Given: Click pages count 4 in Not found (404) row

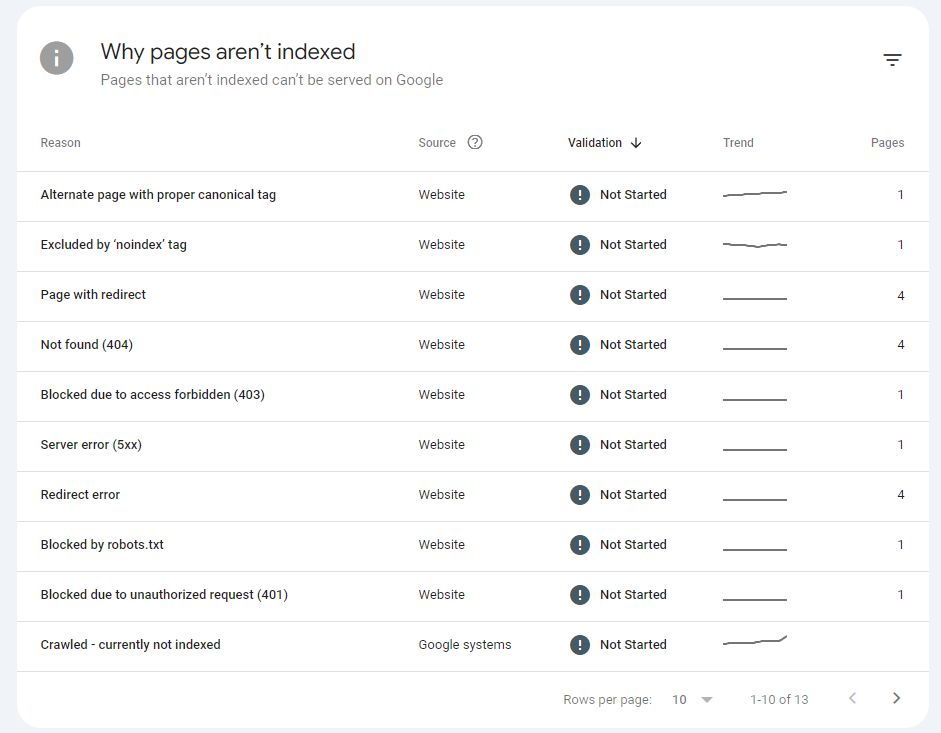Looking at the screenshot, I should (x=901, y=345).
